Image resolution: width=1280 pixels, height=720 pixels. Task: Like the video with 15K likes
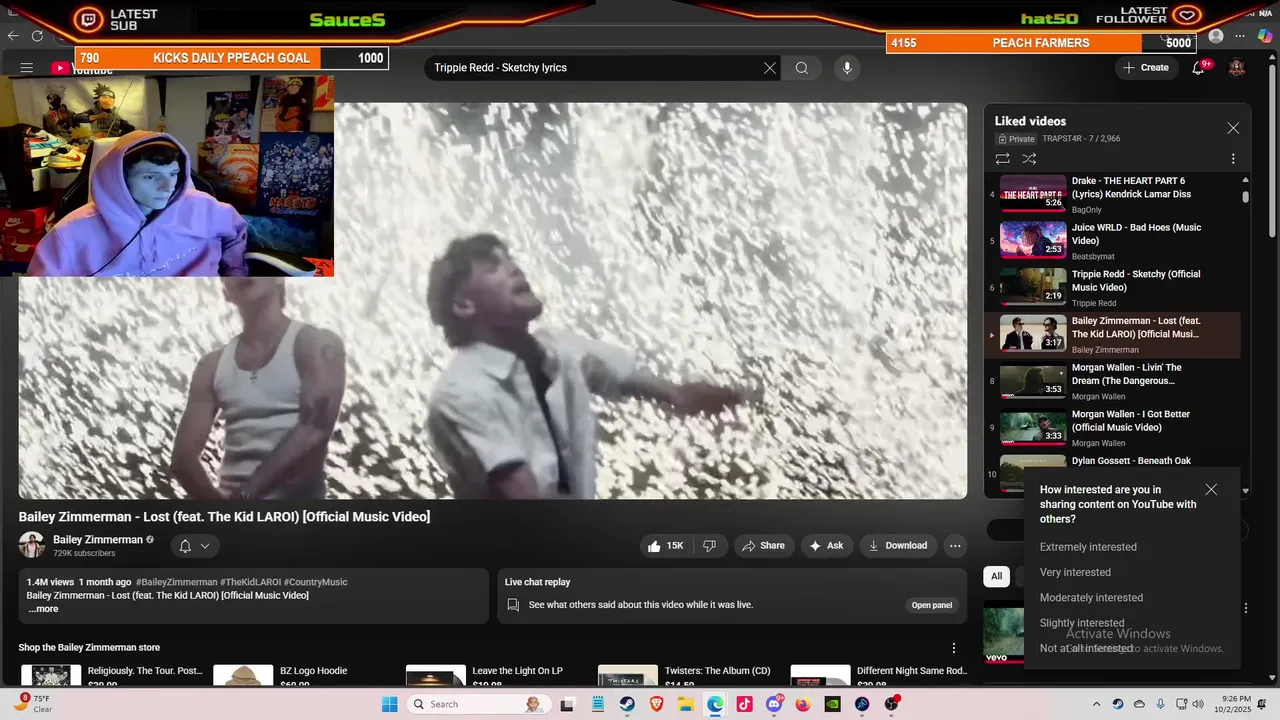point(665,546)
